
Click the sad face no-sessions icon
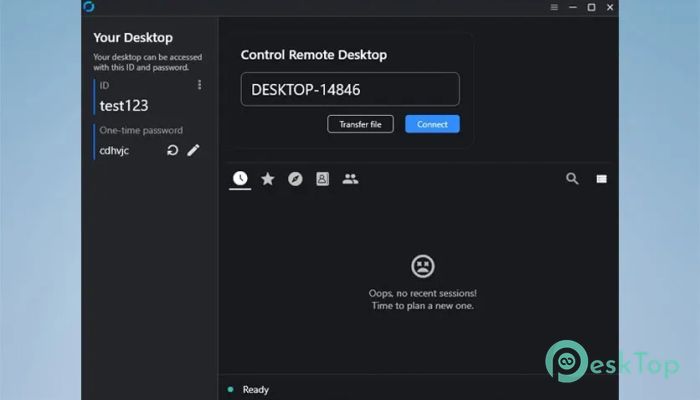(423, 266)
